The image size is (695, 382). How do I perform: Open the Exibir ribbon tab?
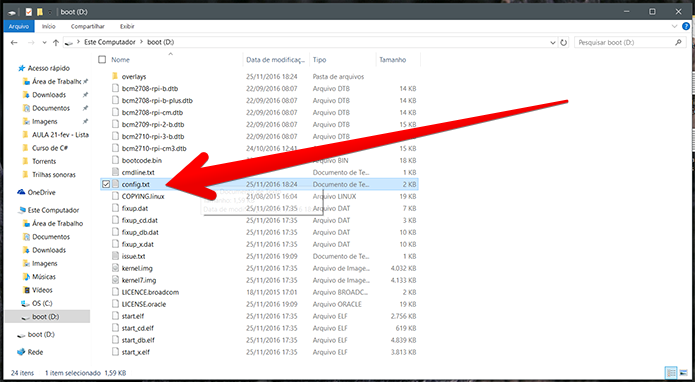click(127, 27)
